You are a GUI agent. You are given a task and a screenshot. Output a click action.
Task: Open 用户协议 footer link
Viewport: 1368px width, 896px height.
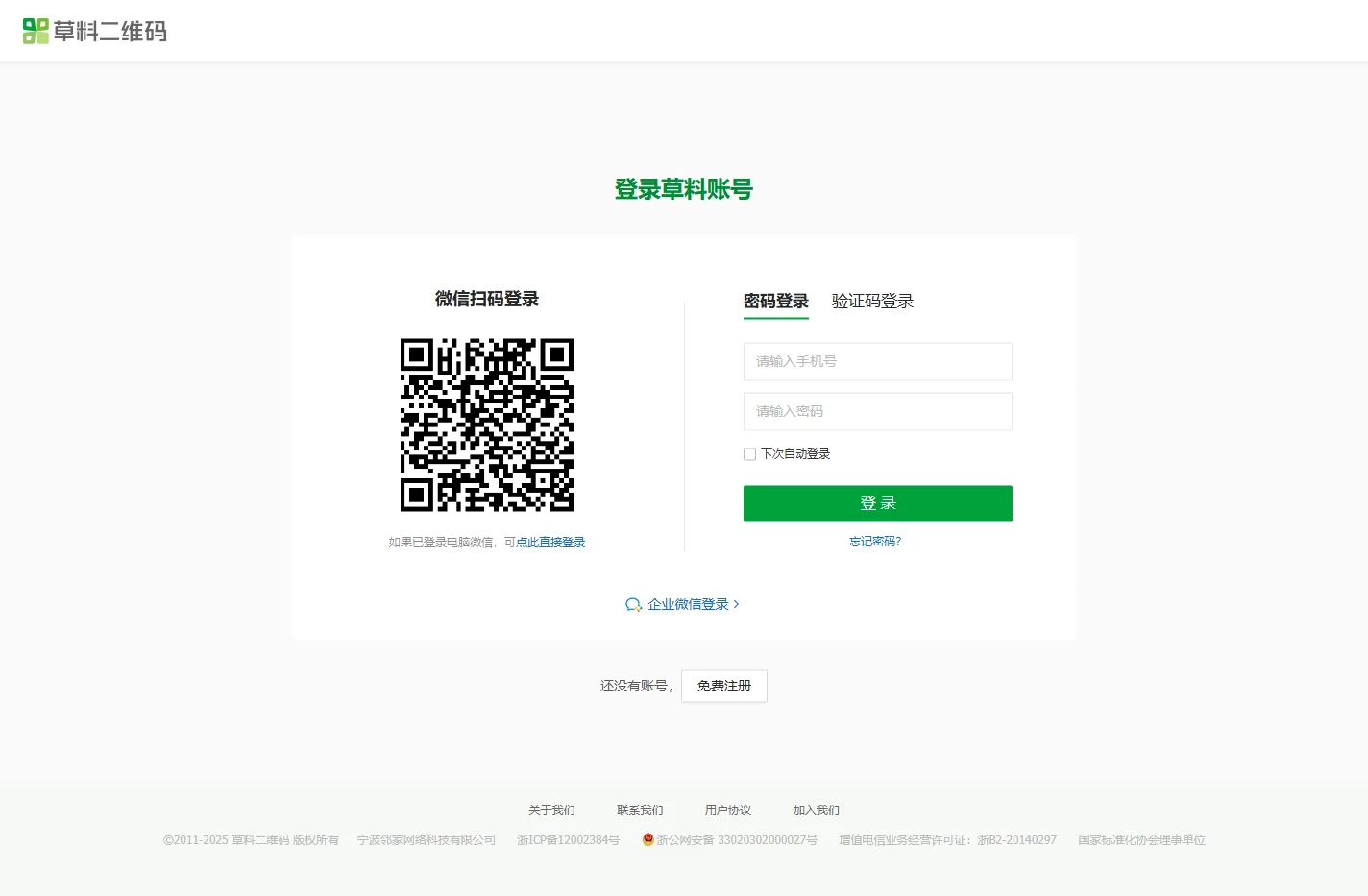[728, 811]
